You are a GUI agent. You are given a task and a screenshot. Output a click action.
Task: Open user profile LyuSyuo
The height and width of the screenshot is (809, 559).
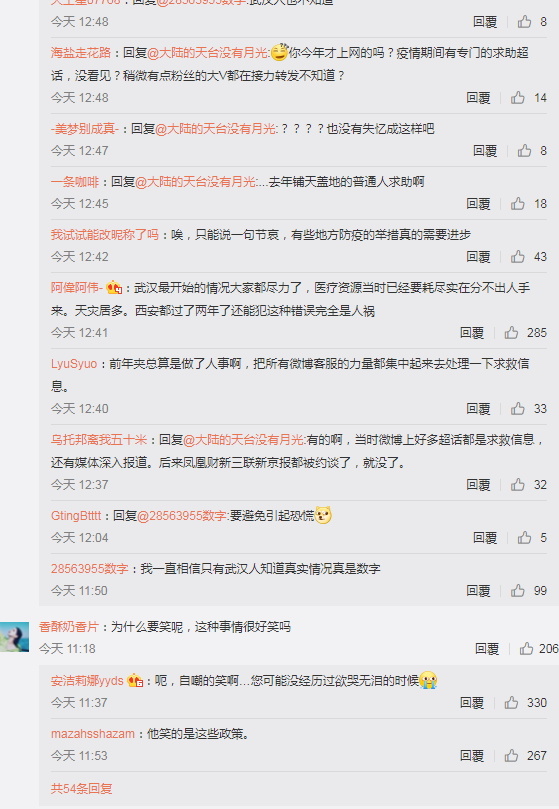74,364
